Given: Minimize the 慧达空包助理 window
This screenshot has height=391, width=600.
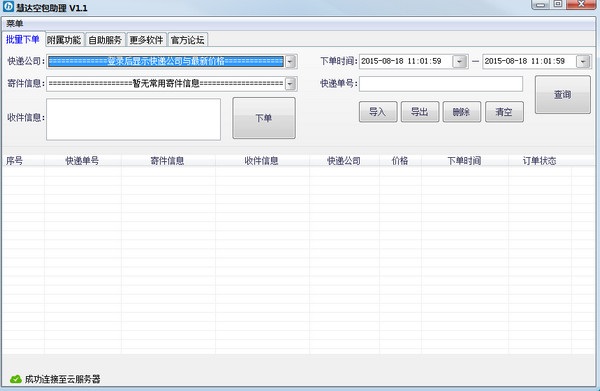Looking at the screenshot, I should point(540,4).
